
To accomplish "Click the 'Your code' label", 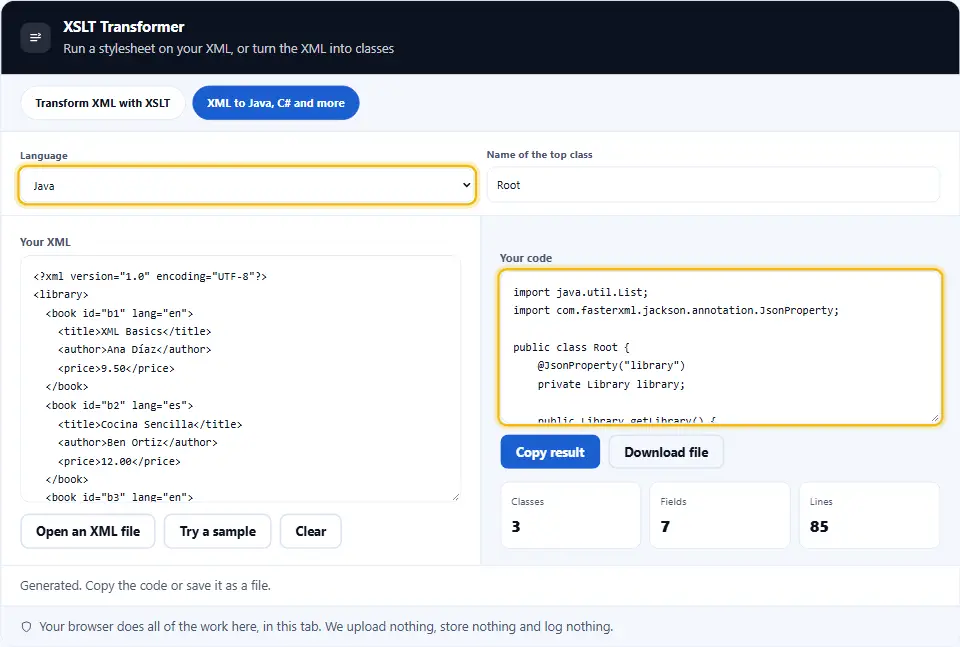I will [x=526, y=258].
